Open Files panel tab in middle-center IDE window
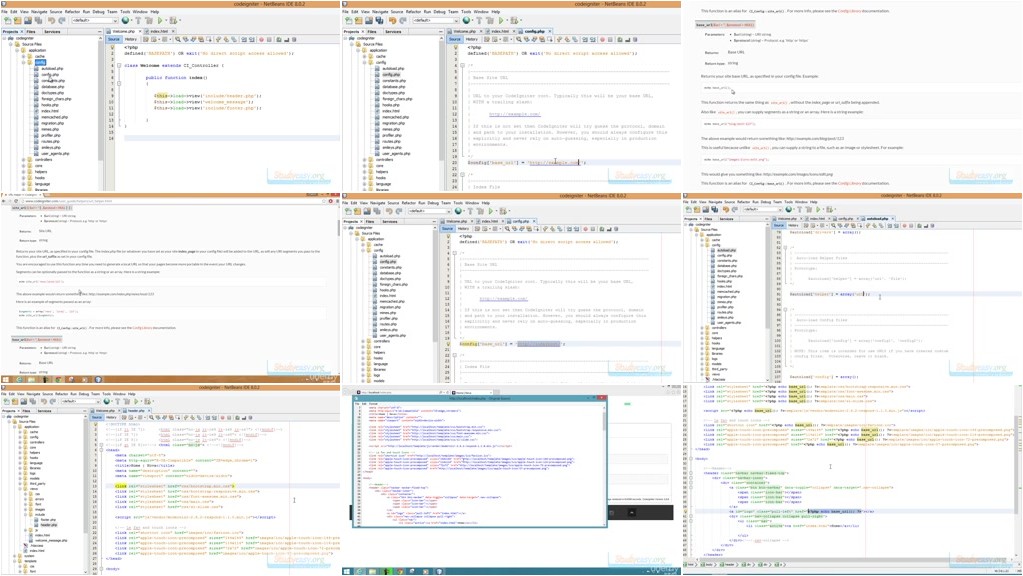 click(371, 222)
